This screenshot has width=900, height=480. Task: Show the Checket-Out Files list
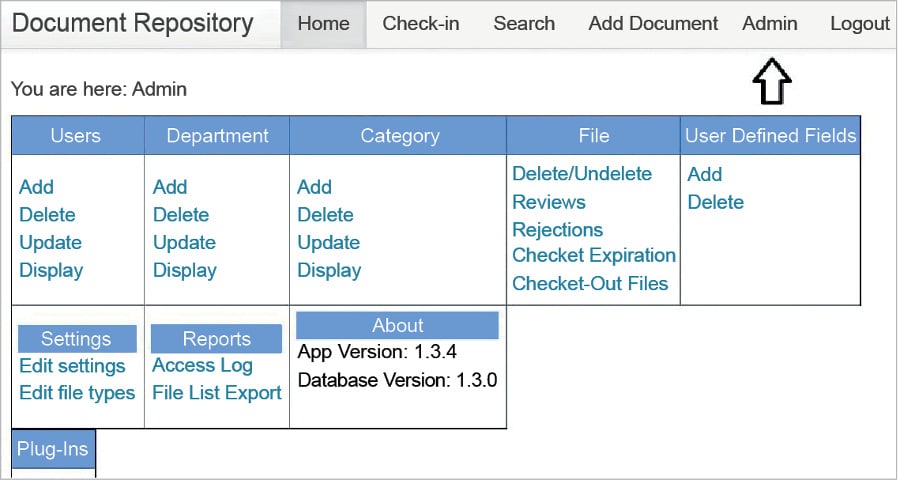(x=590, y=284)
